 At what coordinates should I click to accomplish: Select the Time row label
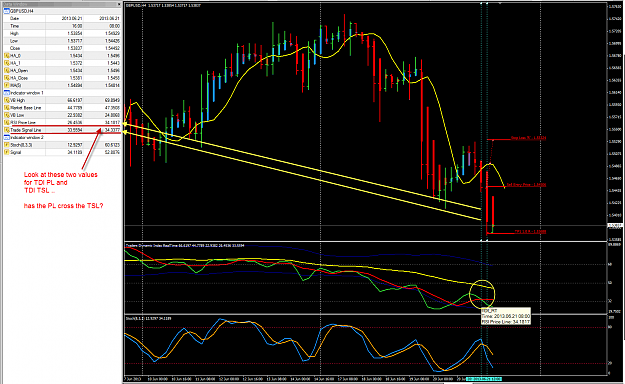point(14,26)
